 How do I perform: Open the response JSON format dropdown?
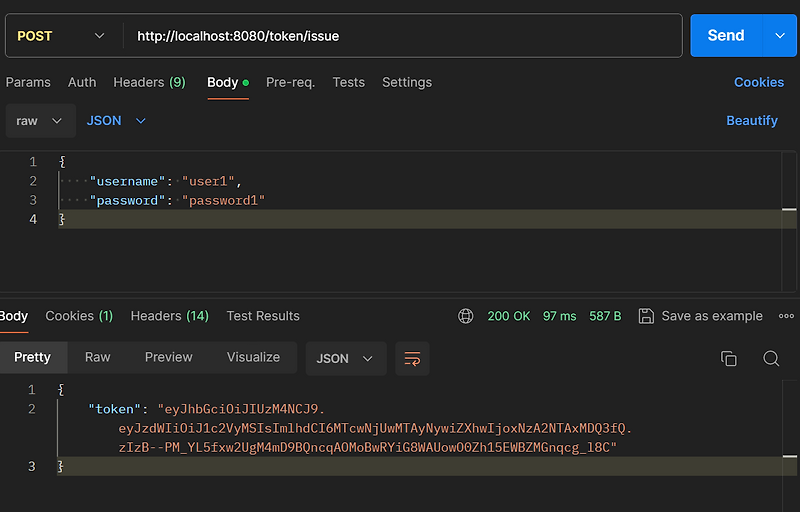click(x=345, y=358)
